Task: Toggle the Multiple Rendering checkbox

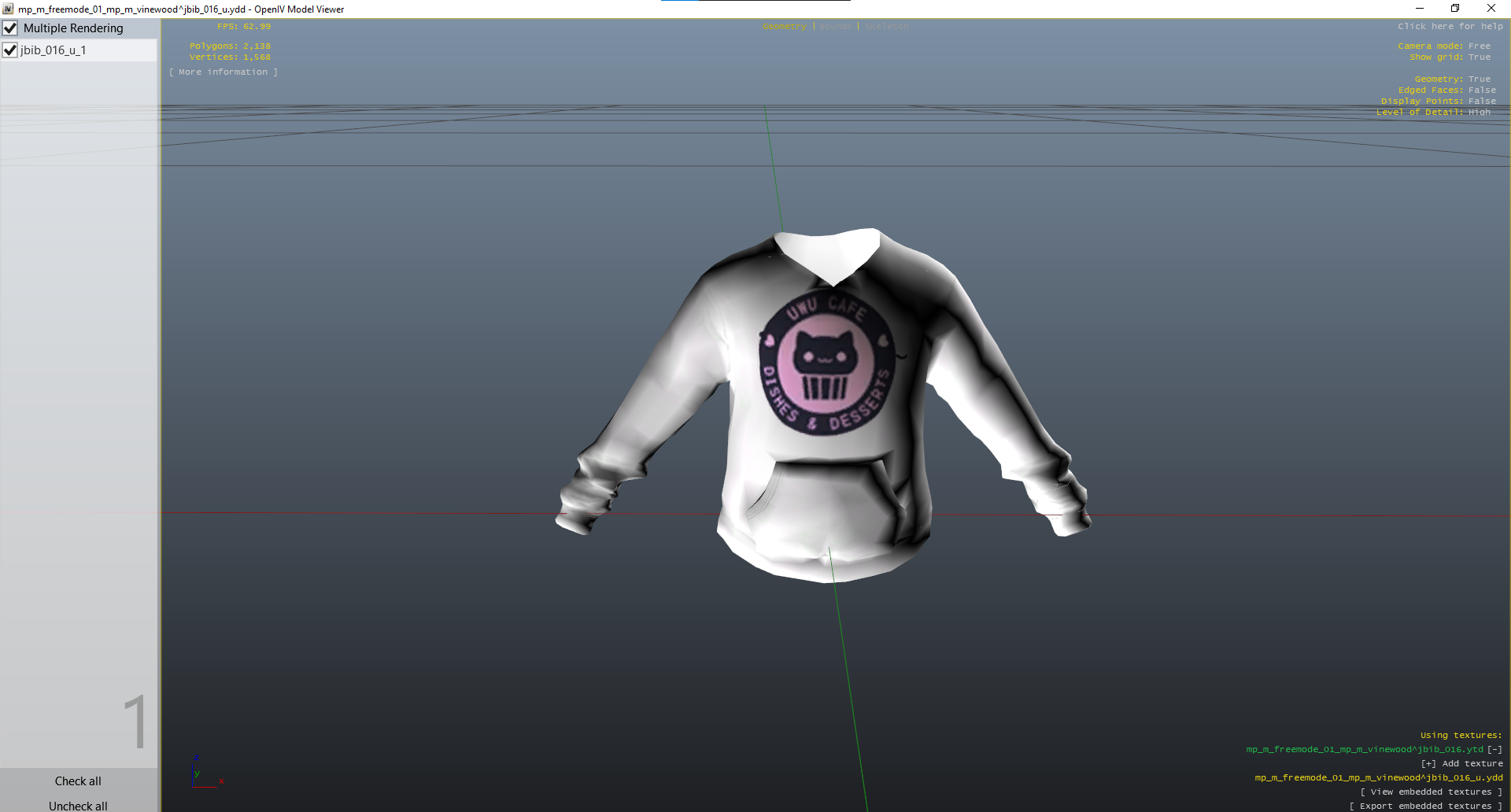Action: pos(10,28)
